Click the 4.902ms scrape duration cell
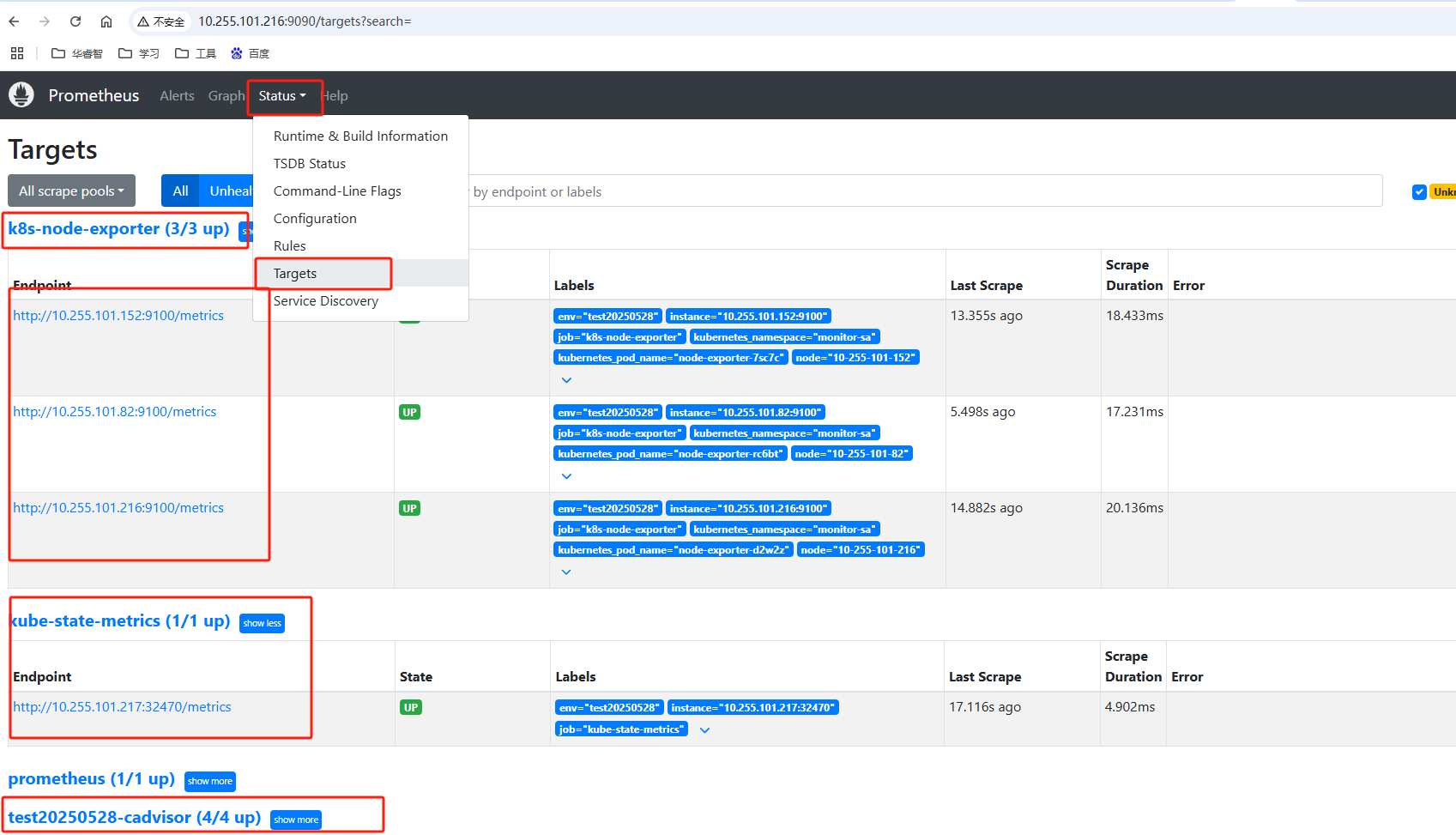The width and height of the screenshot is (1456, 835). [1130, 707]
